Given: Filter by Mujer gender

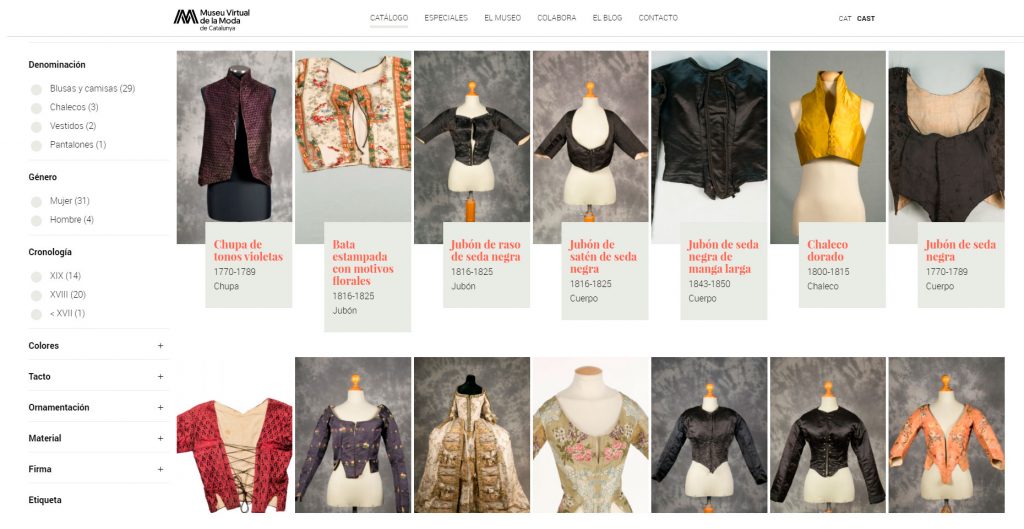Looking at the screenshot, I should pyautogui.click(x=37, y=202).
